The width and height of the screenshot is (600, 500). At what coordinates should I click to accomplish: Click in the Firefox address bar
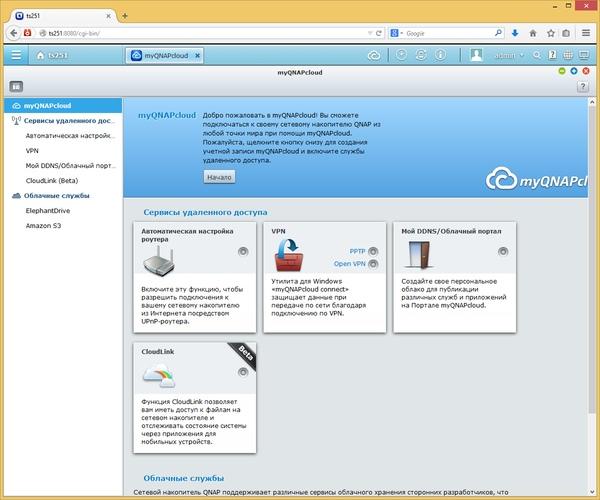[x=203, y=33]
